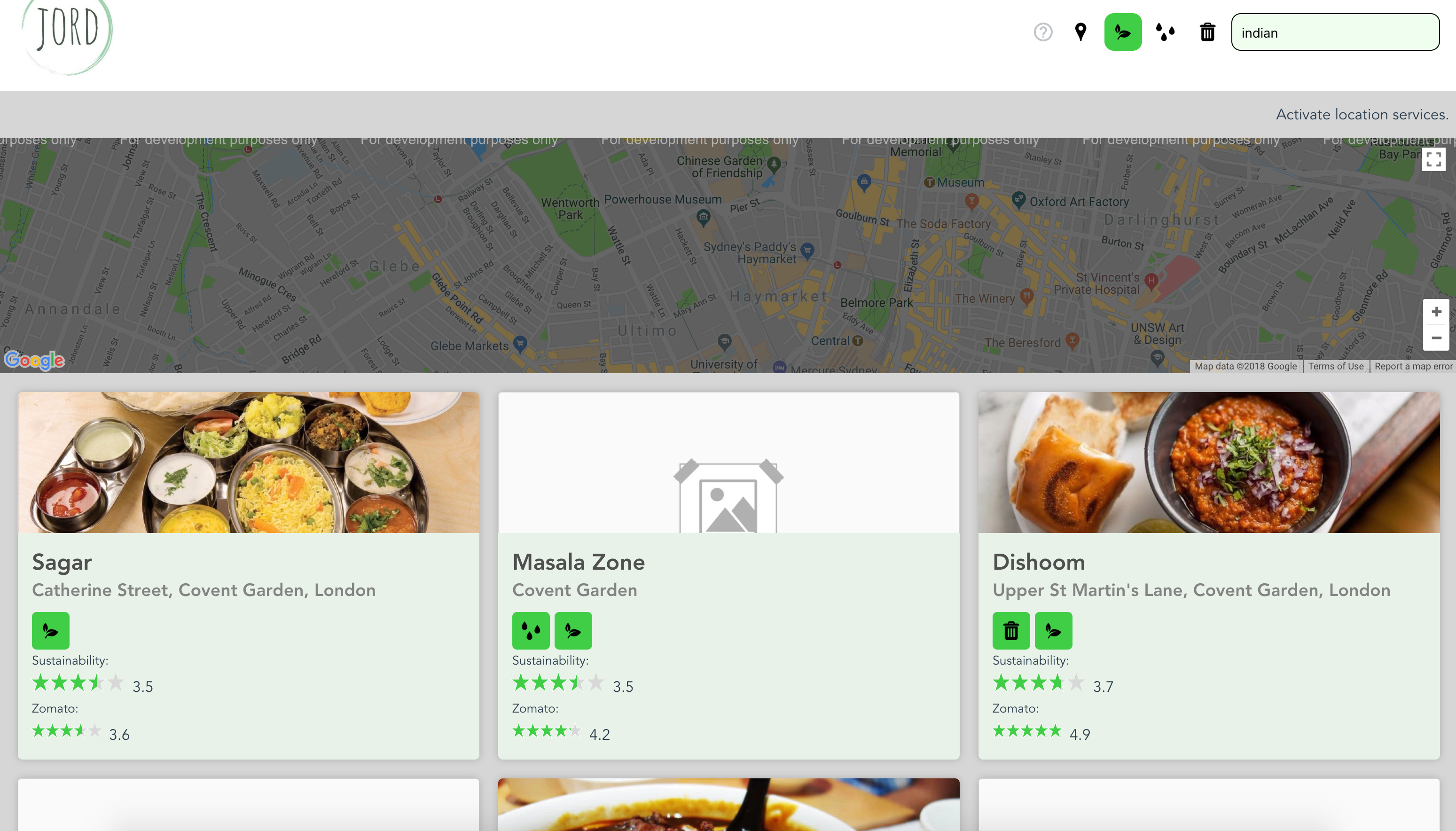Screen dimensions: 1456x831
Task: Click Sagar's green leaf badge
Action: 51,631
